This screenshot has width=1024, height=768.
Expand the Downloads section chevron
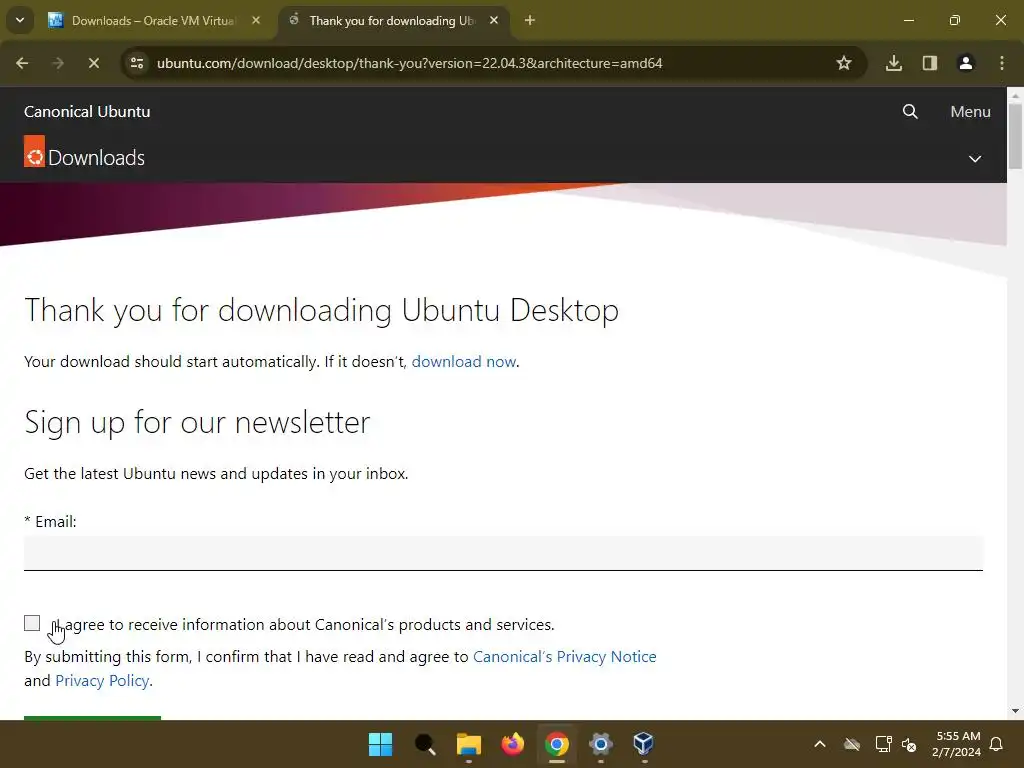click(975, 159)
